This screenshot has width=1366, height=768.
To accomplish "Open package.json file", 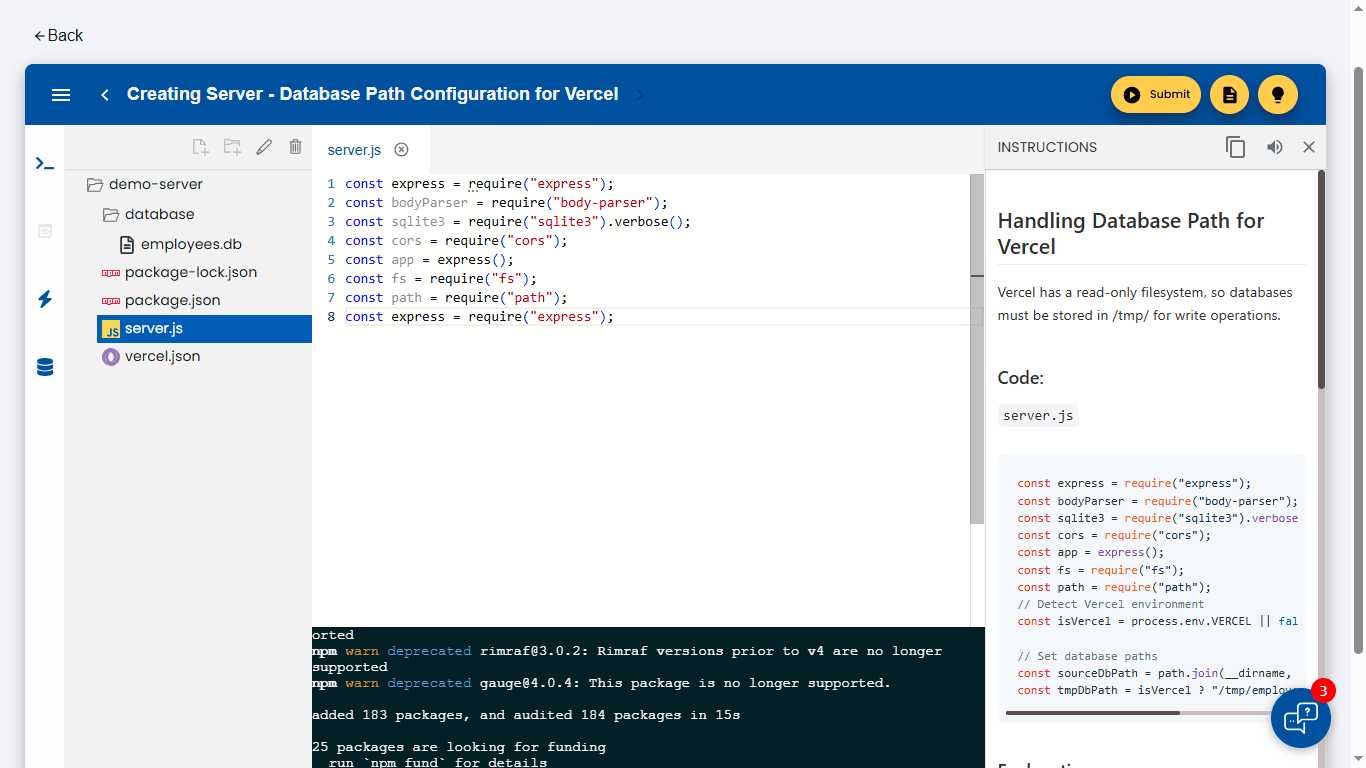I will click(x=161, y=300).
